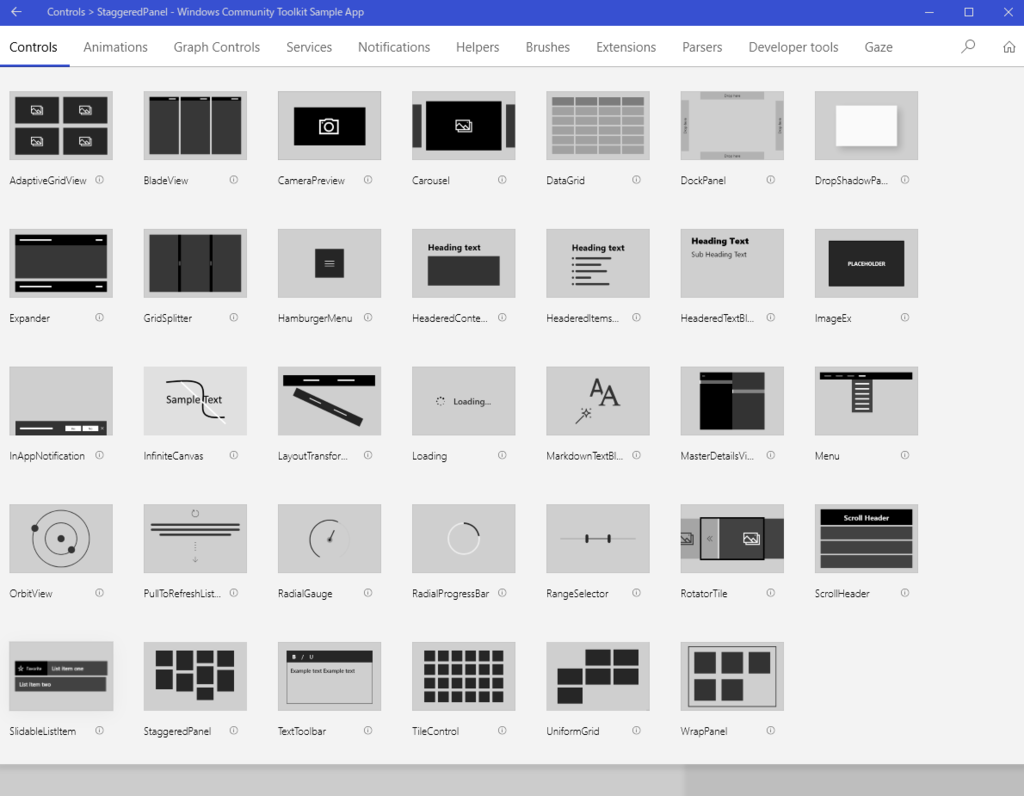This screenshot has height=796, width=1024.
Task: Go to the Notifications tab
Action: coord(394,47)
